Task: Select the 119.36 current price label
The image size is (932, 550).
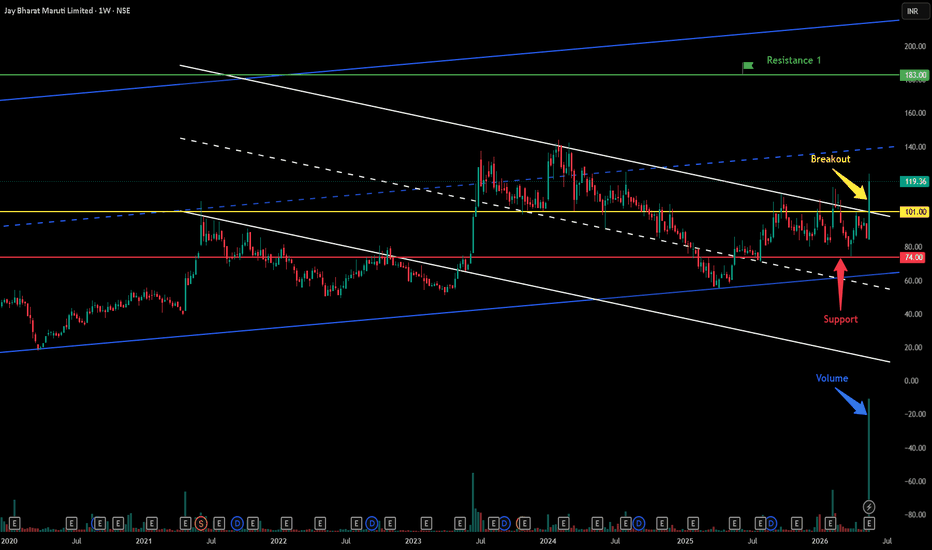Action: 914,181
